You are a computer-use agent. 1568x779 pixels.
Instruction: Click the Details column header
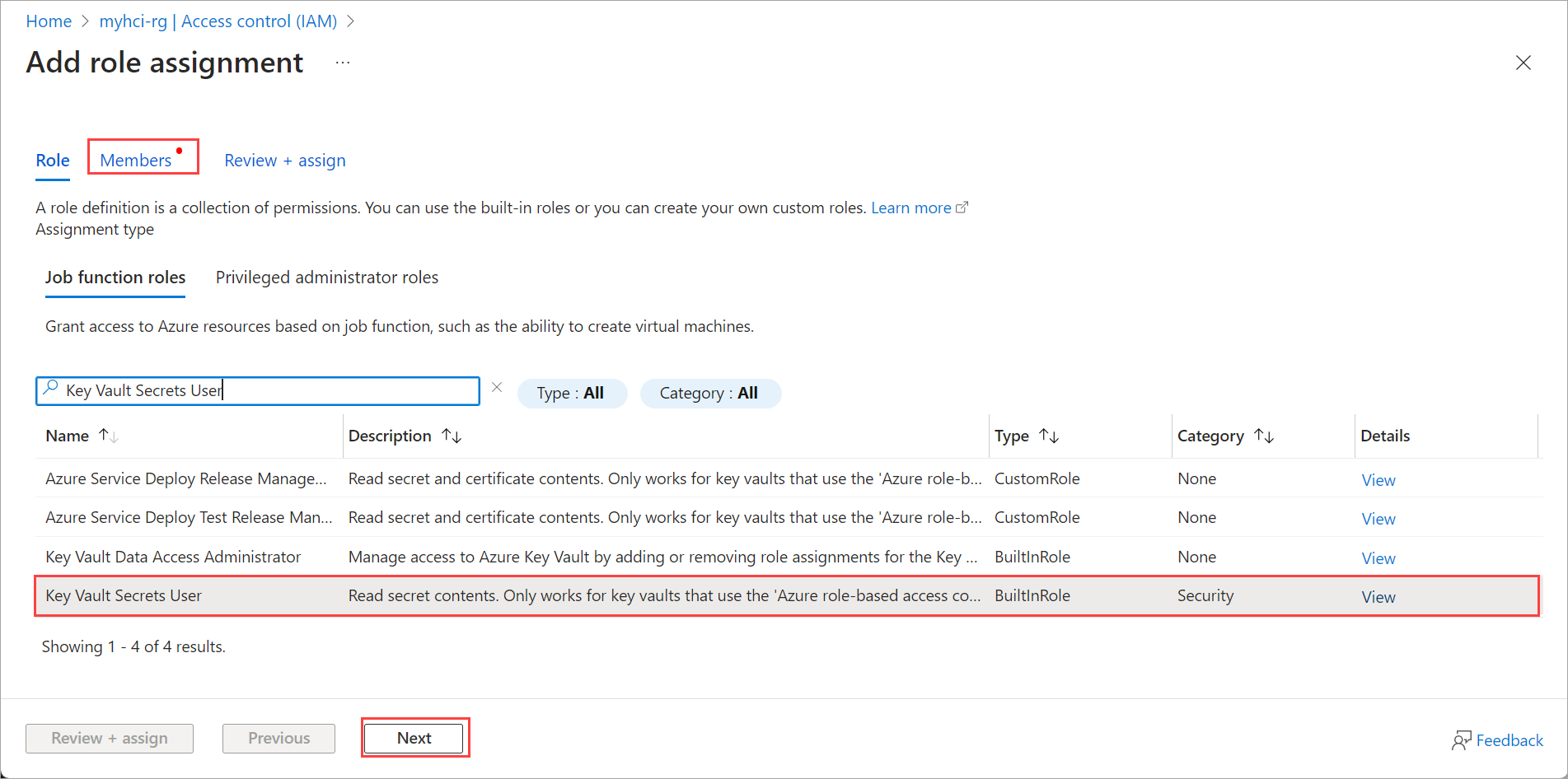(x=1385, y=436)
